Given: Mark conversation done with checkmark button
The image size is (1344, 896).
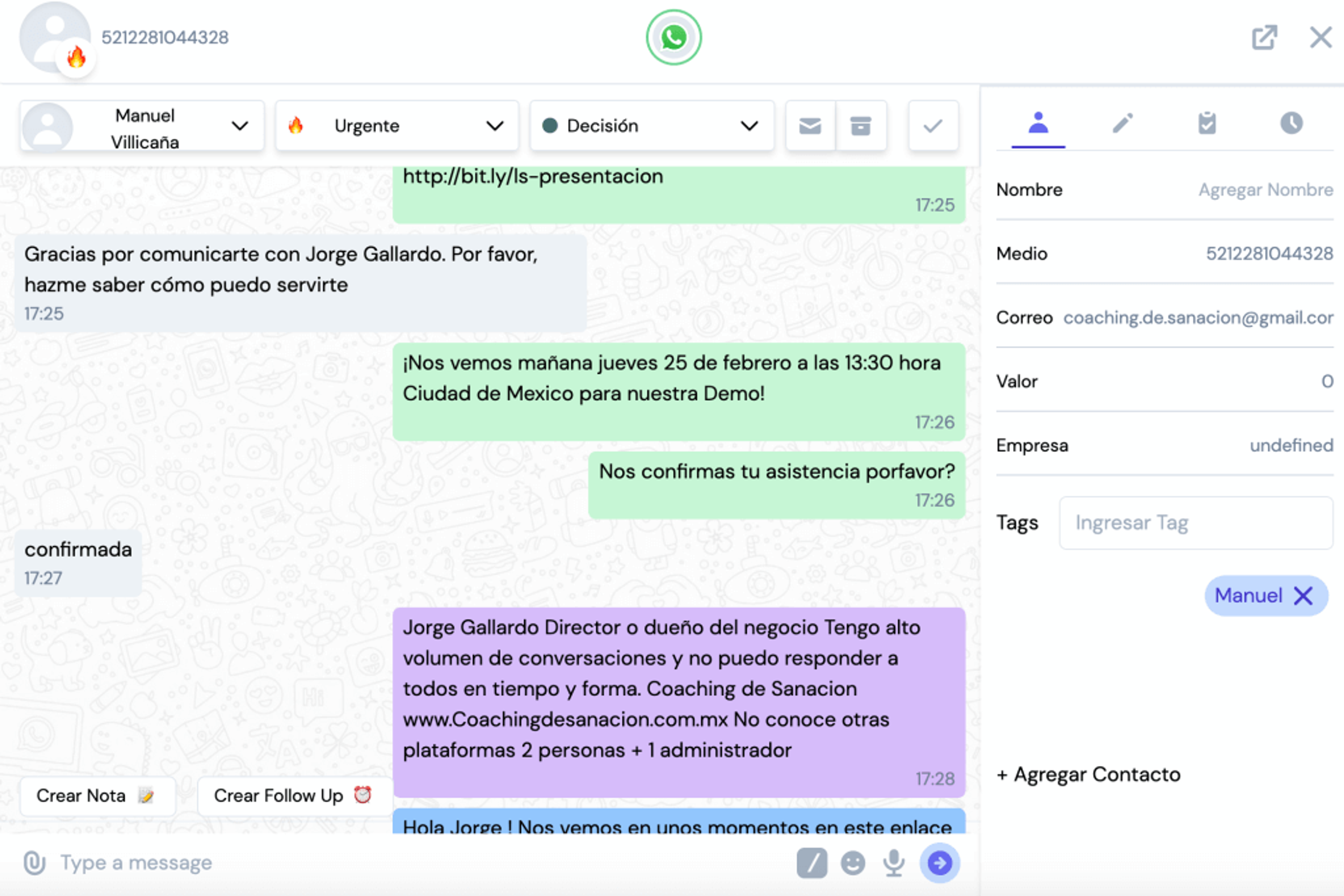Looking at the screenshot, I should click(x=933, y=126).
